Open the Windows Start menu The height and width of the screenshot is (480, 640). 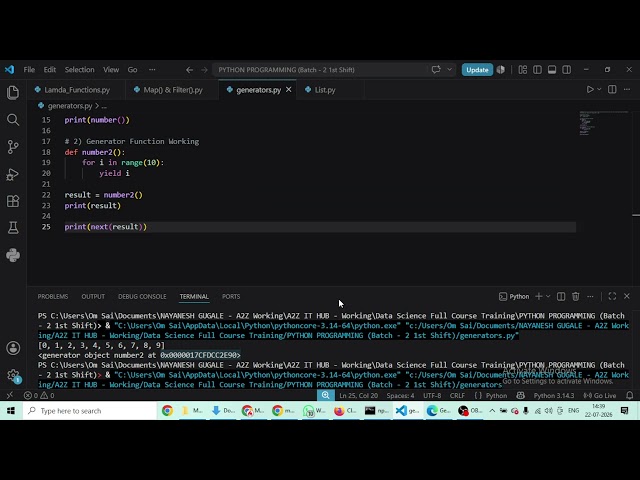click(11, 411)
